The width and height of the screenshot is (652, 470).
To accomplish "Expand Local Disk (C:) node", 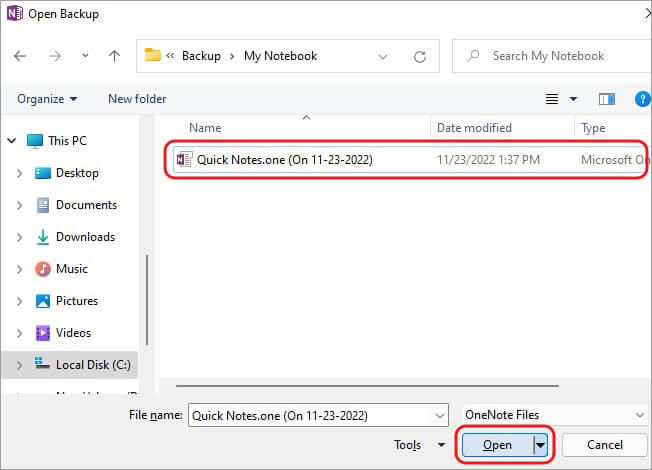I will point(19,365).
